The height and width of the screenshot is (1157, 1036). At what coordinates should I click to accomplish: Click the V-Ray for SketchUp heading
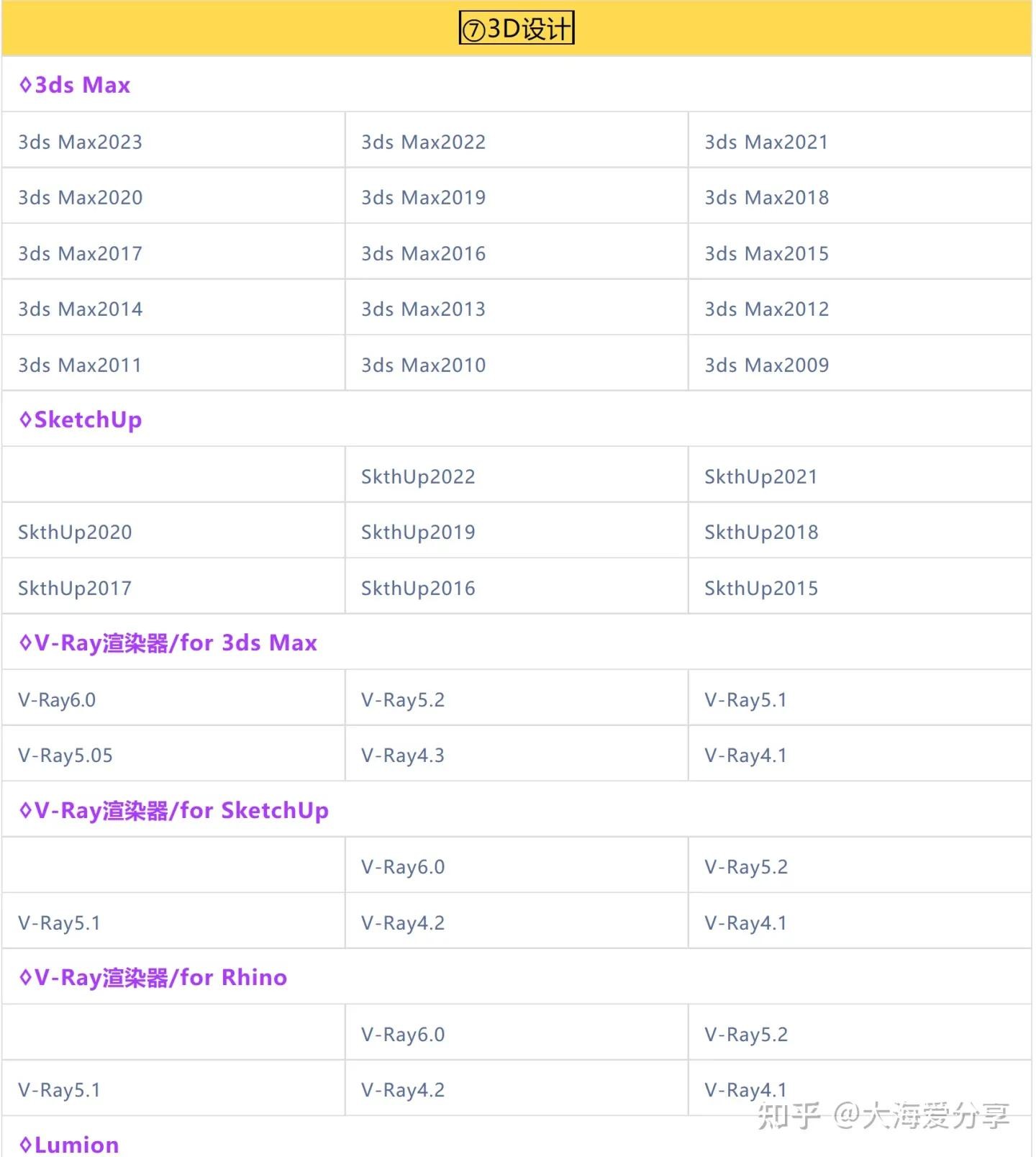(174, 810)
